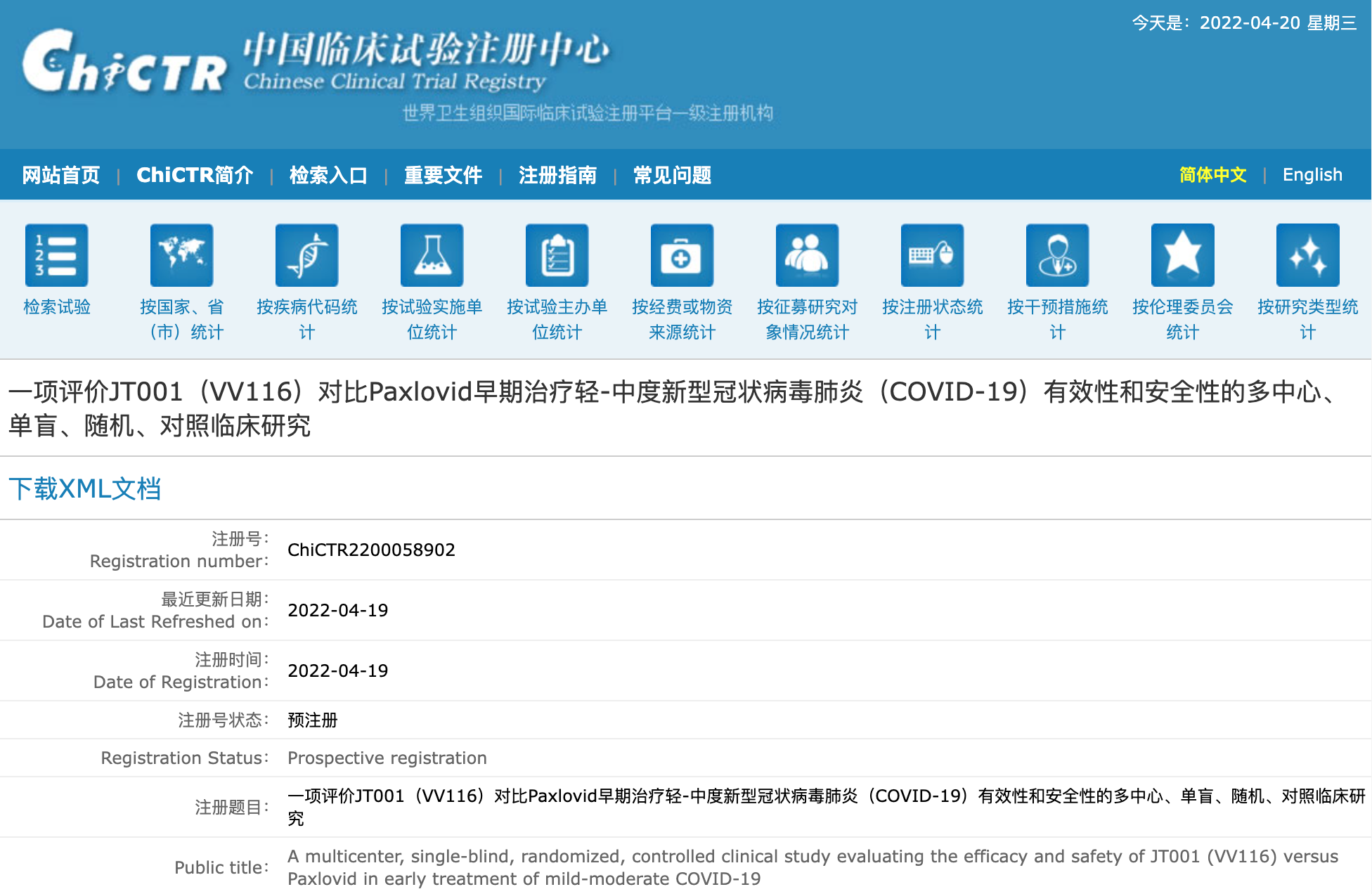The width and height of the screenshot is (1372, 894).
Task: Click the clipboard trial sponsor statistics icon
Action: tap(557, 255)
